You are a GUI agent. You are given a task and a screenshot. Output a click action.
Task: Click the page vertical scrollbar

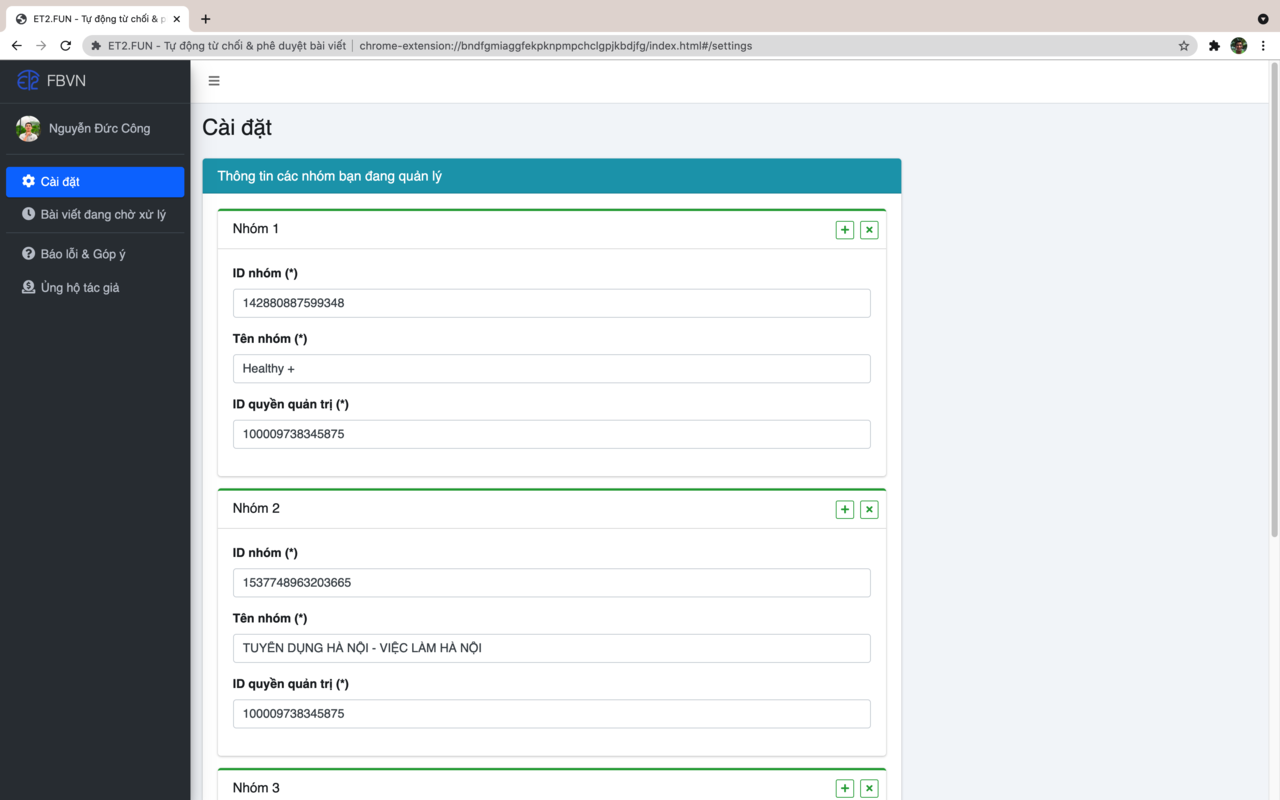[1273, 300]
